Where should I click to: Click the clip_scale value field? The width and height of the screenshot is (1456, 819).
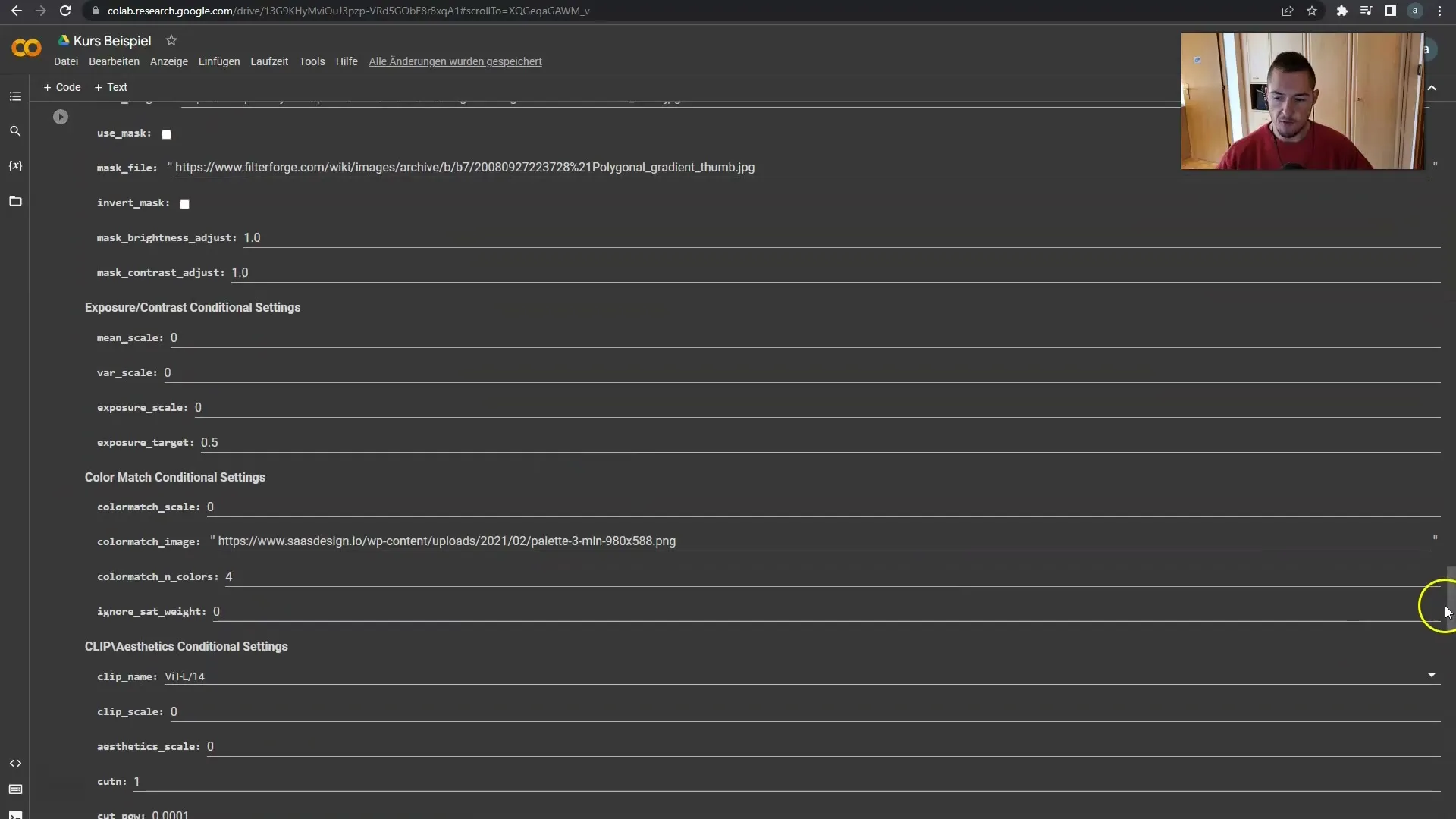click(x=805, y=711)
